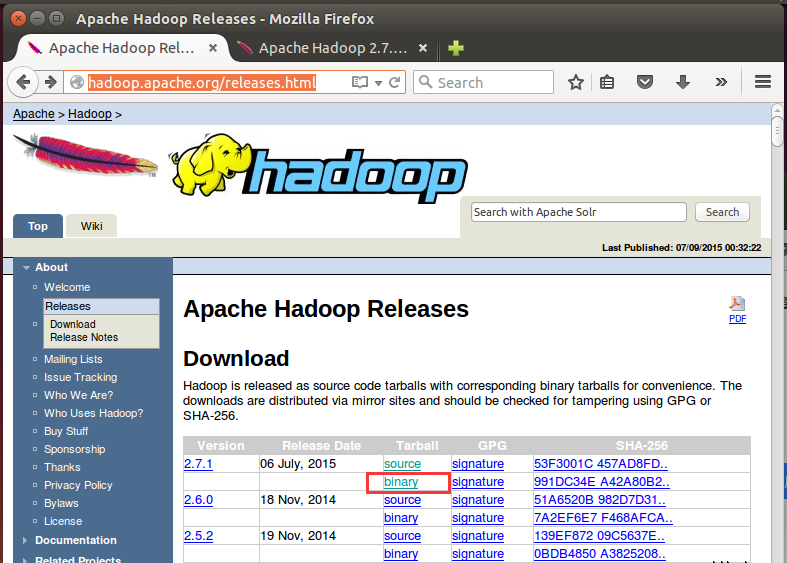Open the Downloads arrow icon
The image size is (787, 563).
coord(683,82)
